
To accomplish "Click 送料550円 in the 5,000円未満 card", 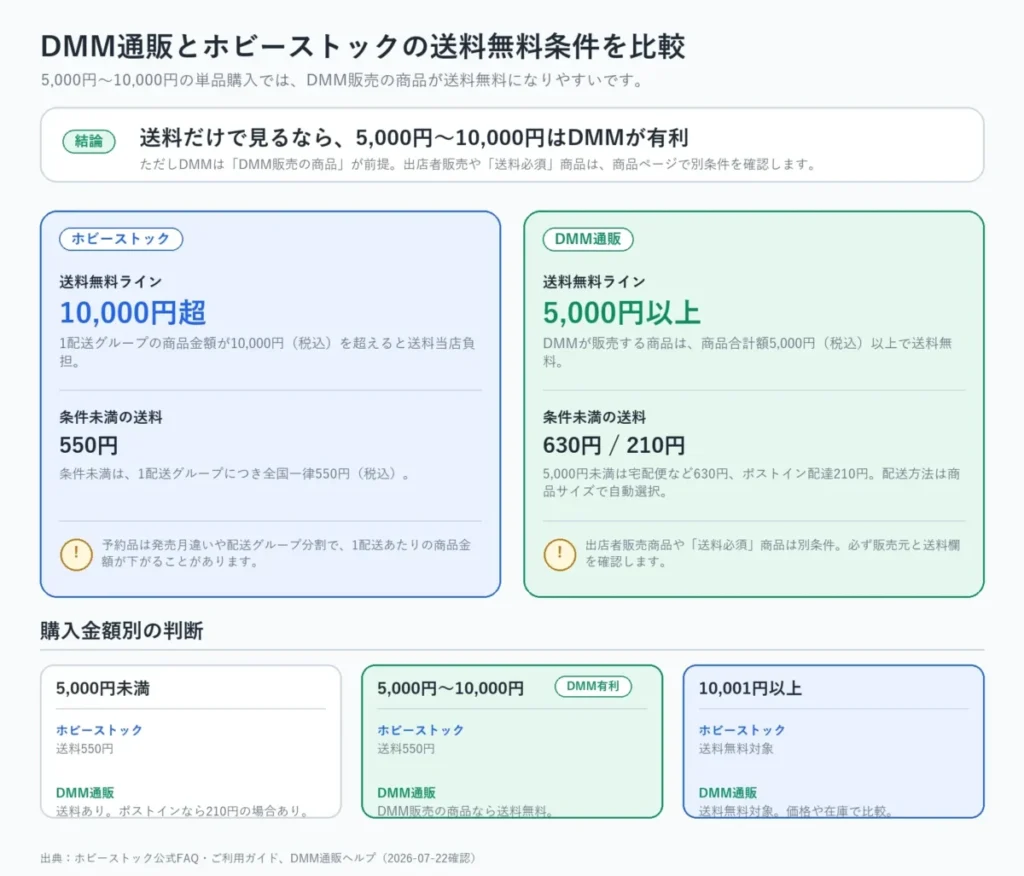I will (x=84, y=749).
